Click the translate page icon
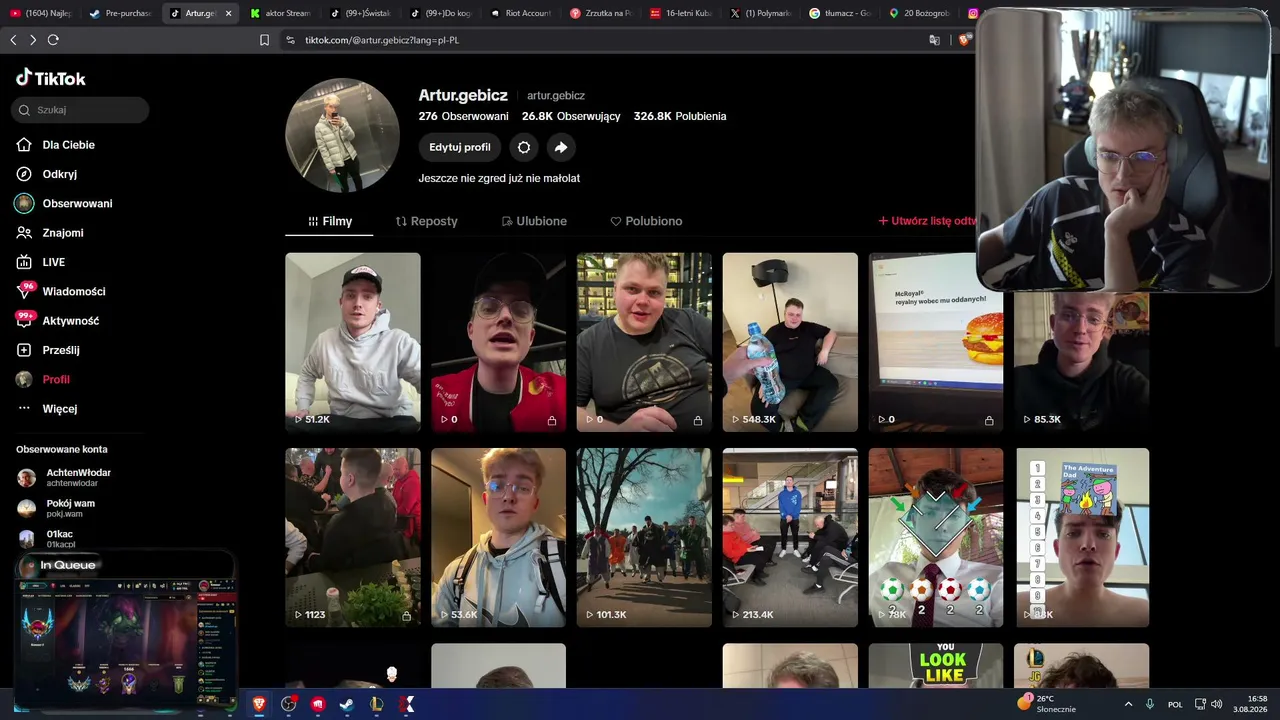Image resolution: width=1280 pixels, height=720 pixels. (934, 40)
